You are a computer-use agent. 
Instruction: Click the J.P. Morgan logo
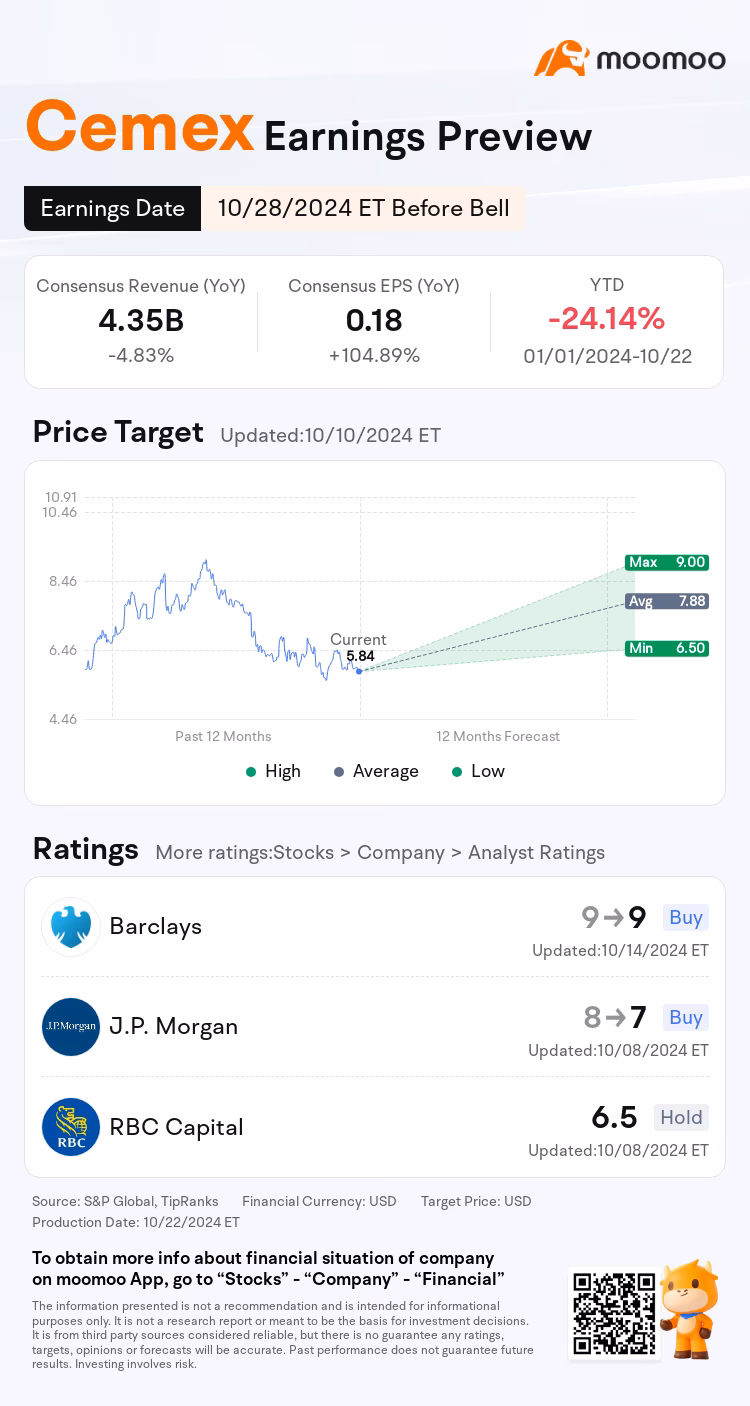(x=71, y=1027)
